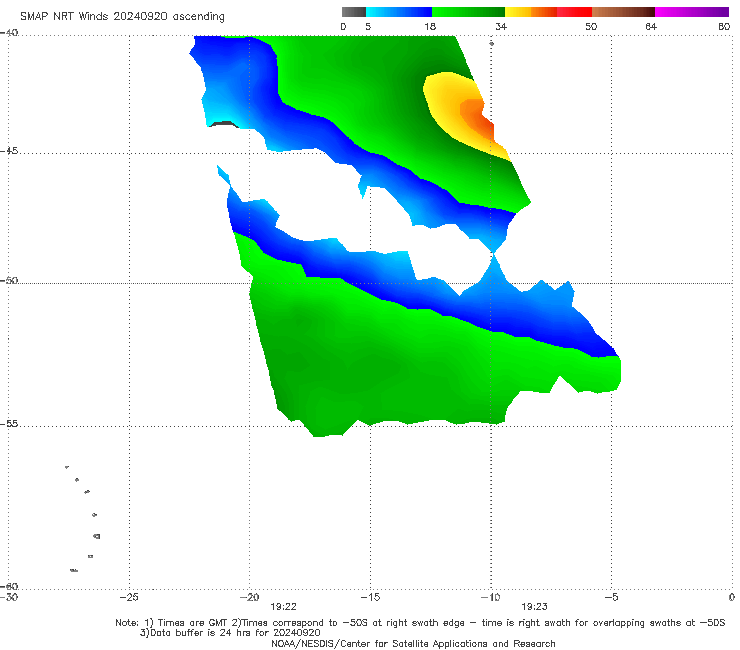740x650 pixels.
Task: Click the latitude label '-40'
Action: point(9,33)
